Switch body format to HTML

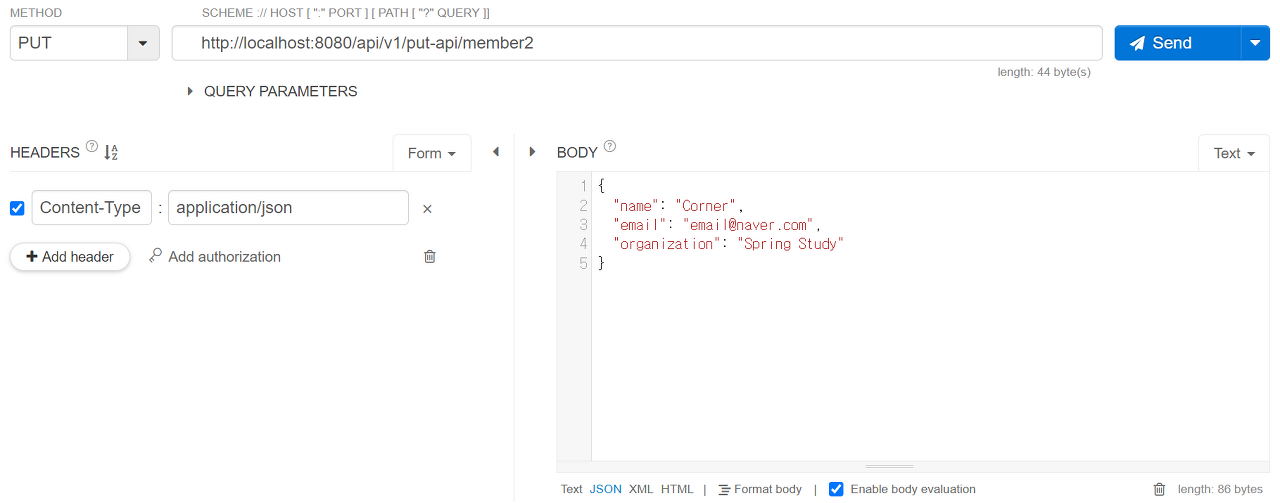click(677, 489)
